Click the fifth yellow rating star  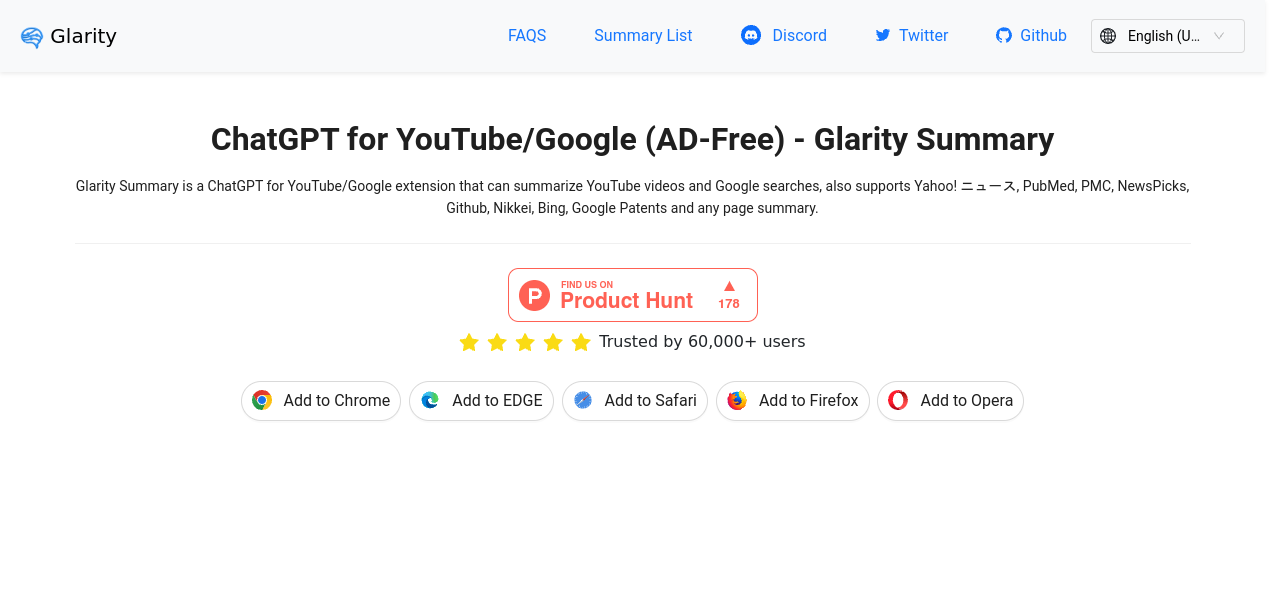click(581, 343)
